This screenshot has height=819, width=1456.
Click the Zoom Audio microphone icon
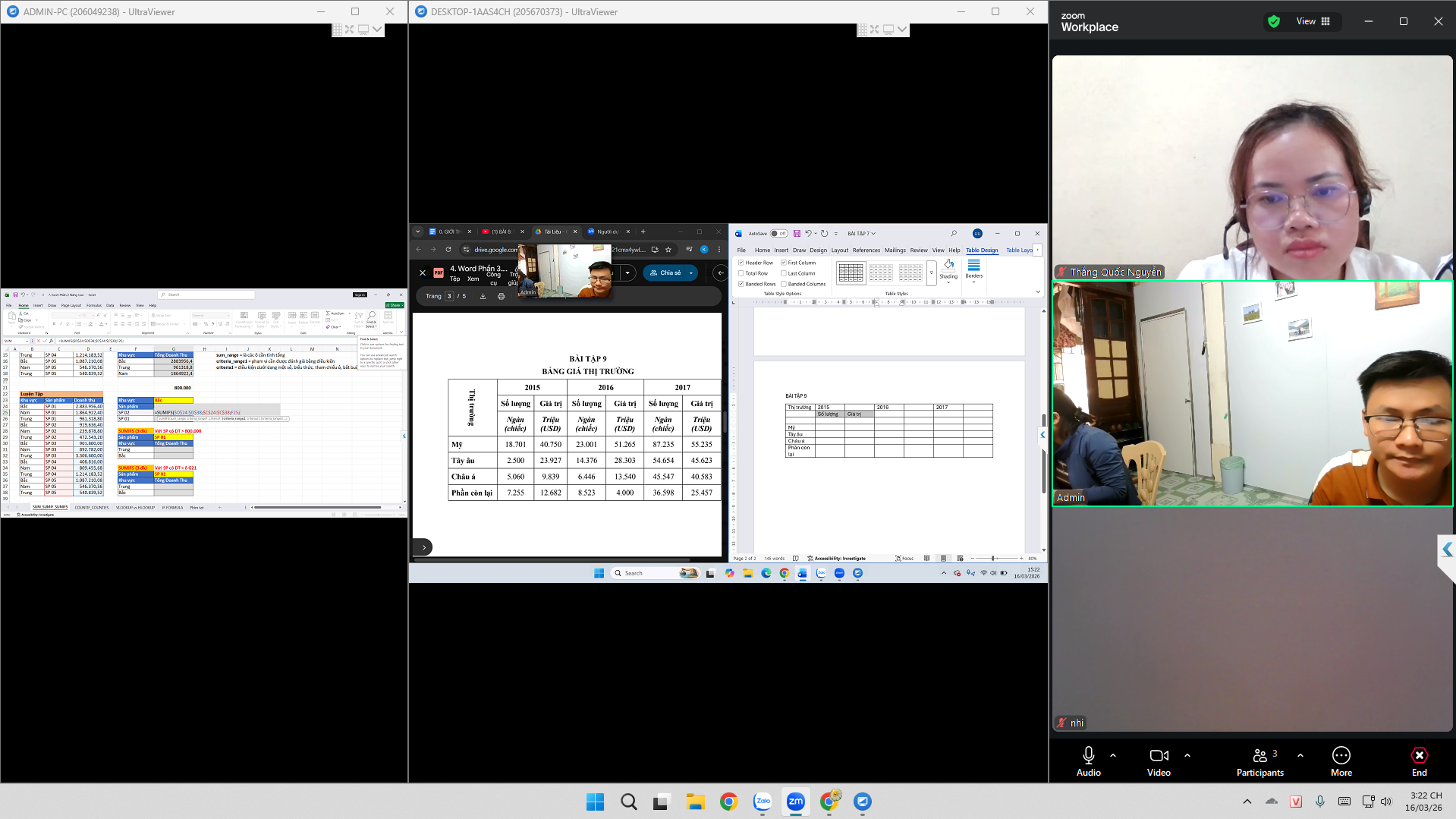(x=1088, y=755)
